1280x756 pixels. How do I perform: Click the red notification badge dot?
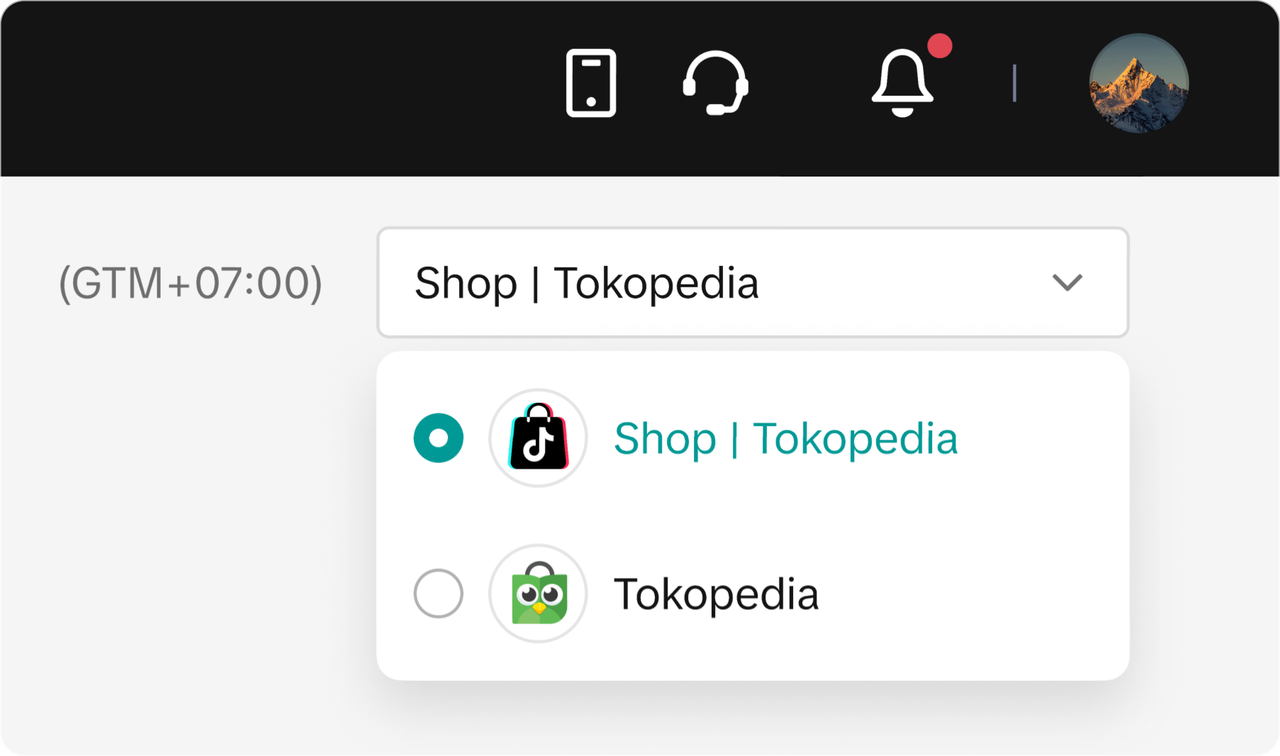click(x=939, y=46)
